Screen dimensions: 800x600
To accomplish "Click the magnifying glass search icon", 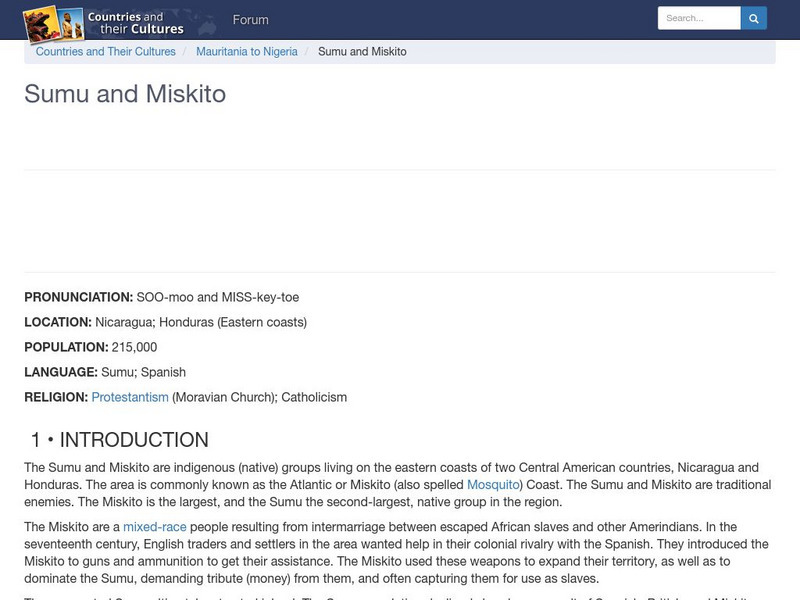I will [753, 17].
